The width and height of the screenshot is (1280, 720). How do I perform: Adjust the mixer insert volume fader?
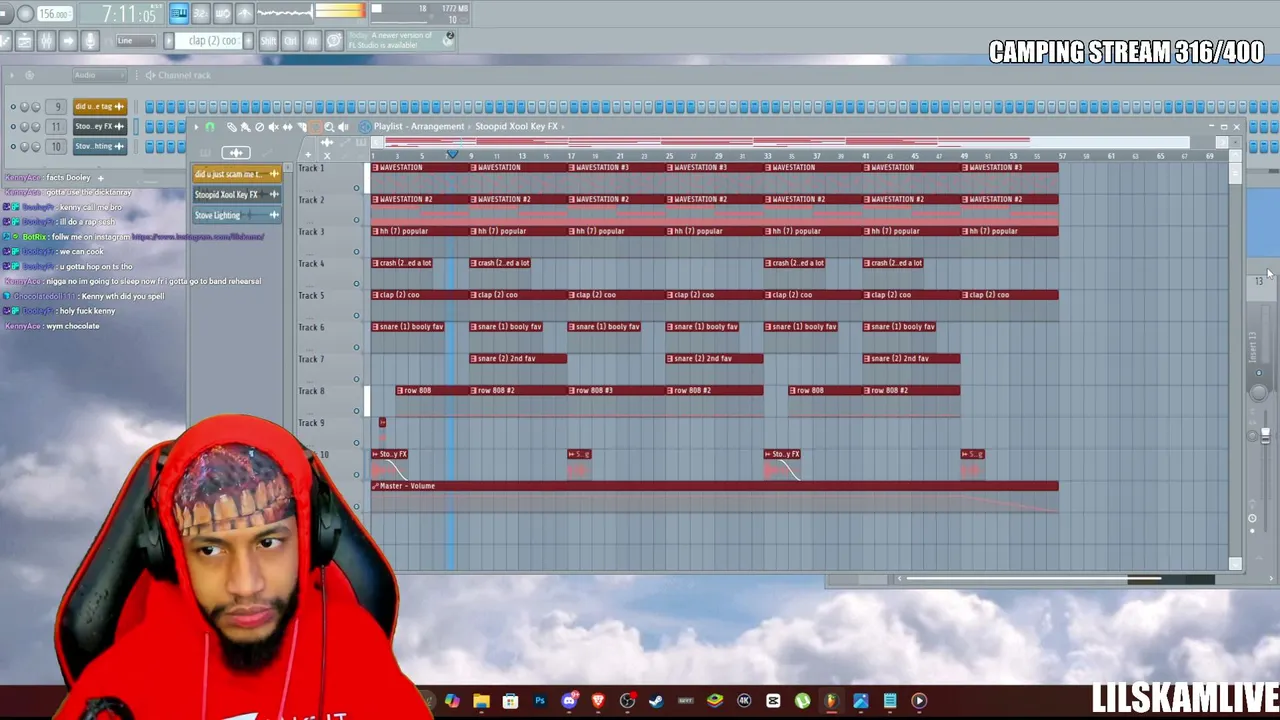[x=1265, y=435]
